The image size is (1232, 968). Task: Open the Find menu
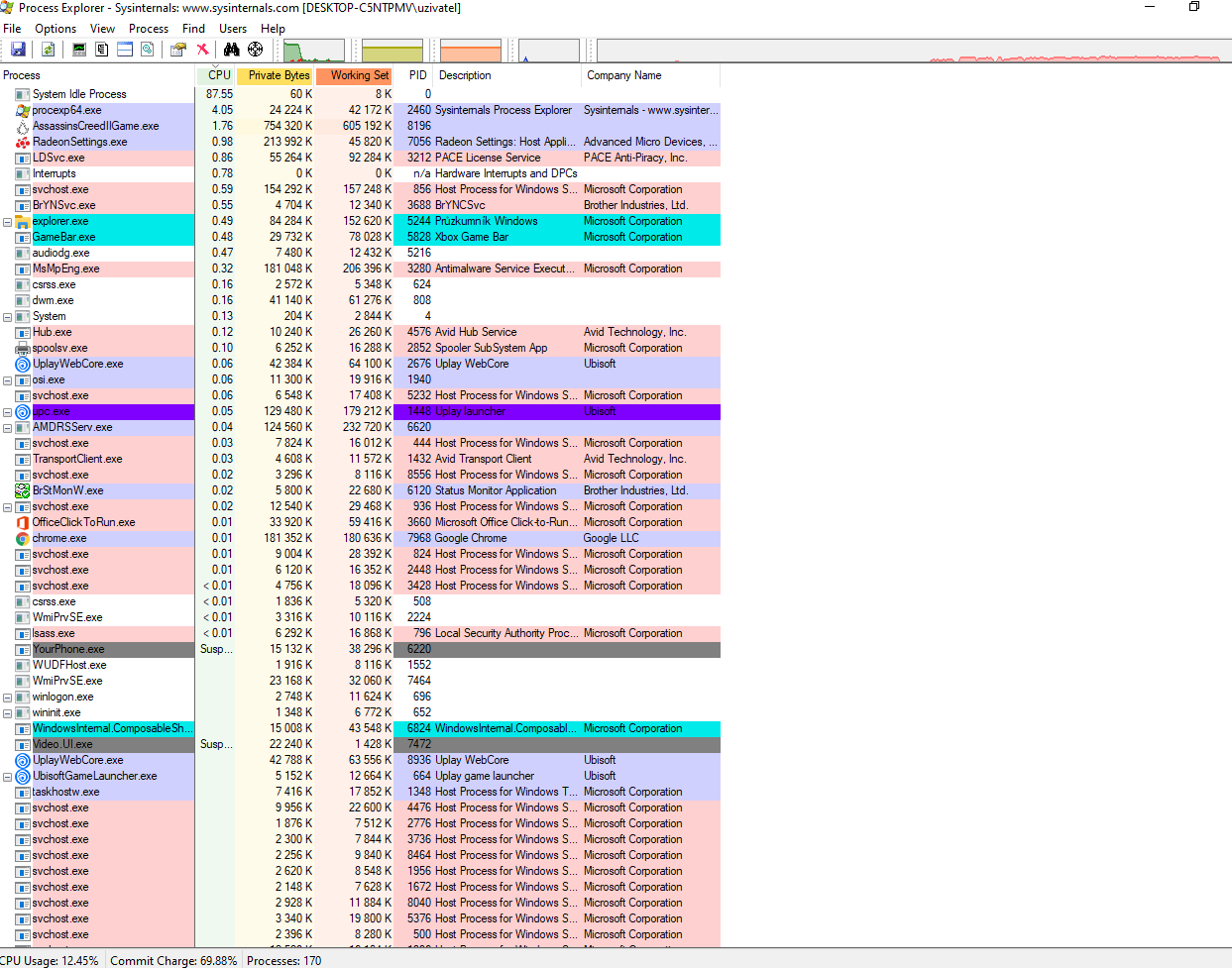tap(193, 29)
